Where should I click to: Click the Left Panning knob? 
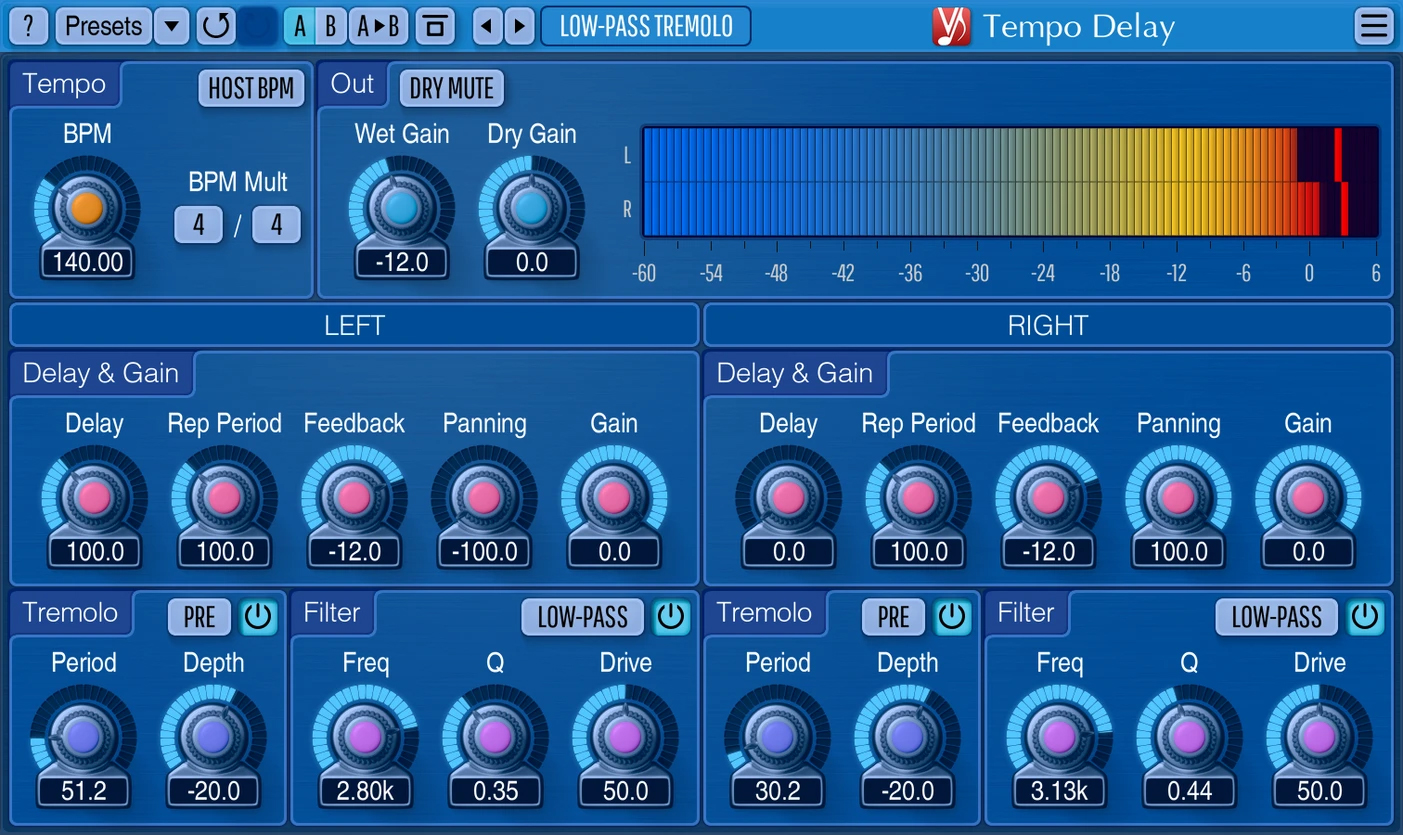click(484, 497)
